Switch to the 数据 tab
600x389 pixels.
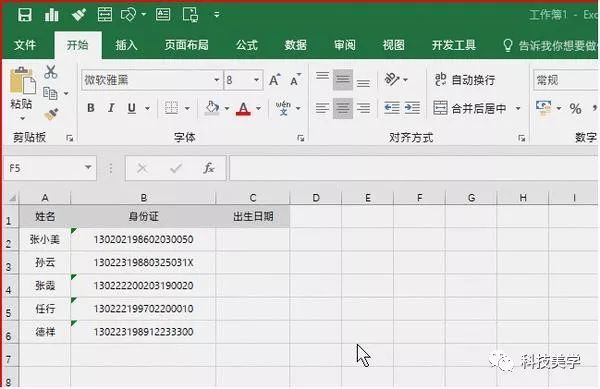(295, 45)
